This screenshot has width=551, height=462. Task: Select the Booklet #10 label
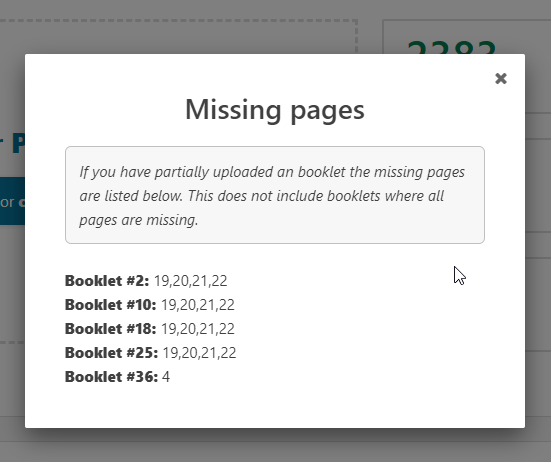(x=111, y=305)
